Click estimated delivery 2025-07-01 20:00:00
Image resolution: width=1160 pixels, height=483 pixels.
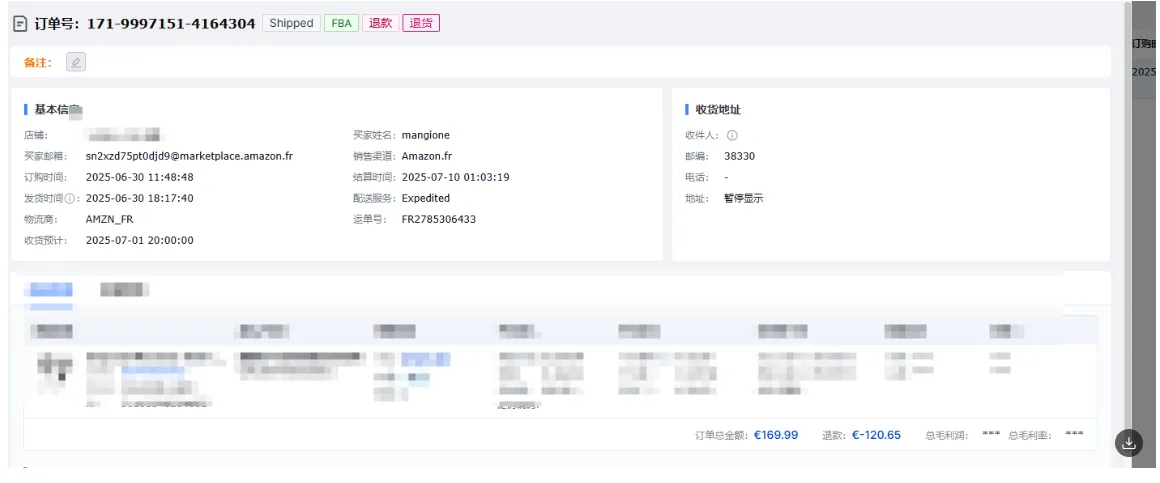tap(140, 240)
